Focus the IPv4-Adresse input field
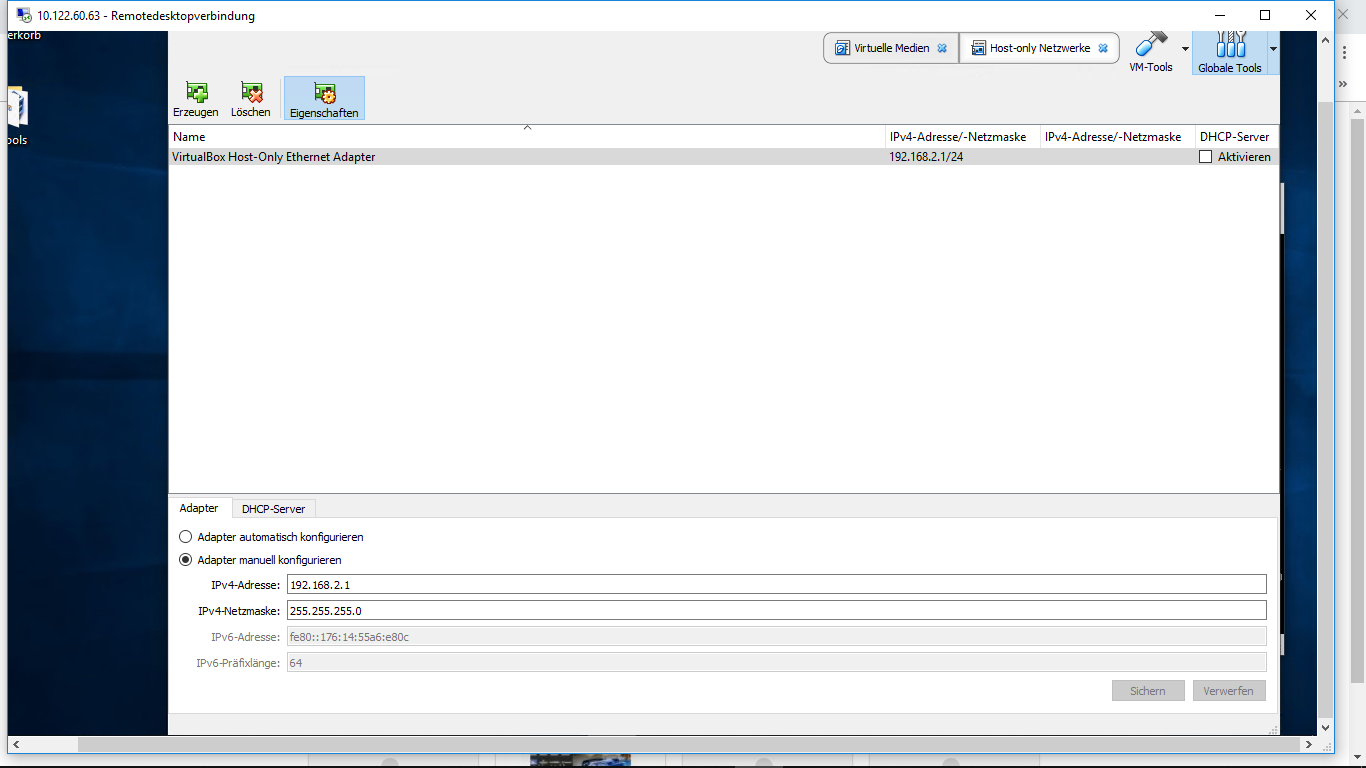This screenshot has height=768, width=1366. pyautogui.click(x=776, y=585)
